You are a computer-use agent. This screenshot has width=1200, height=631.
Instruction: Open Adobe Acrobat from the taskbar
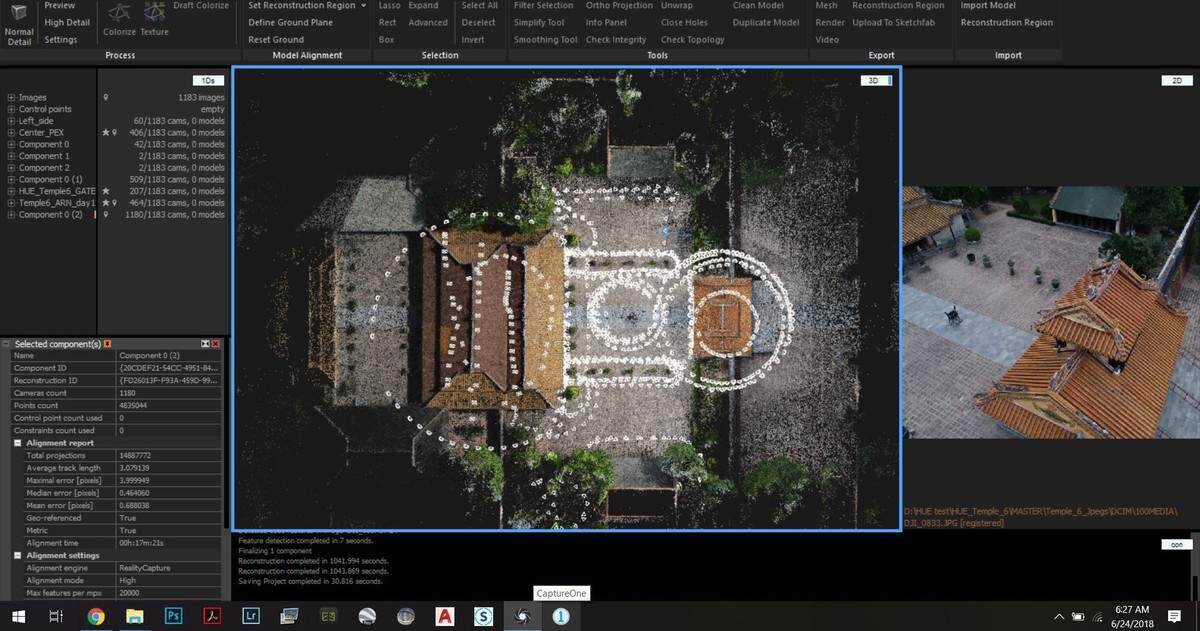coord(212,616)
